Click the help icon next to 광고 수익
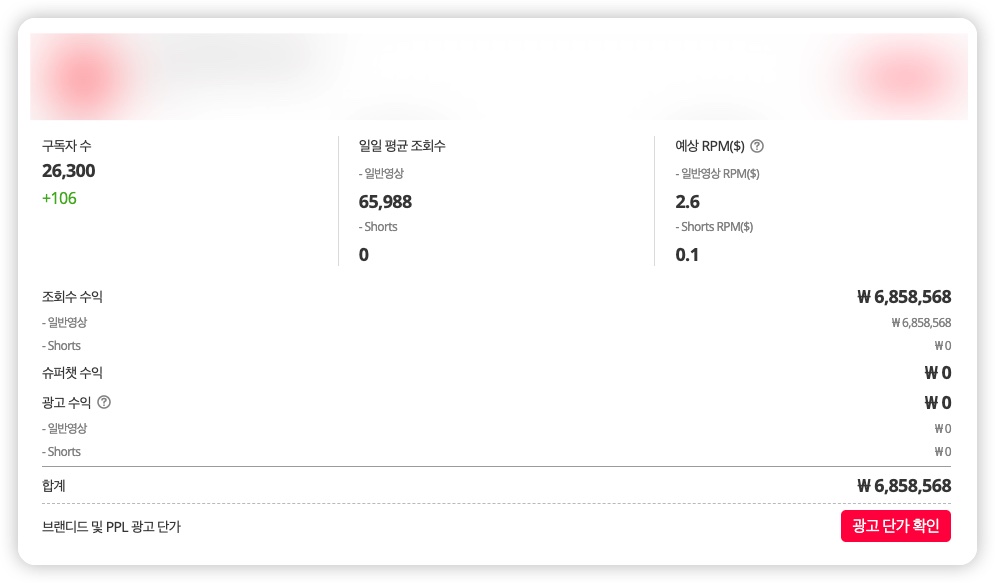The image size is (995, 583). [104, 402]
